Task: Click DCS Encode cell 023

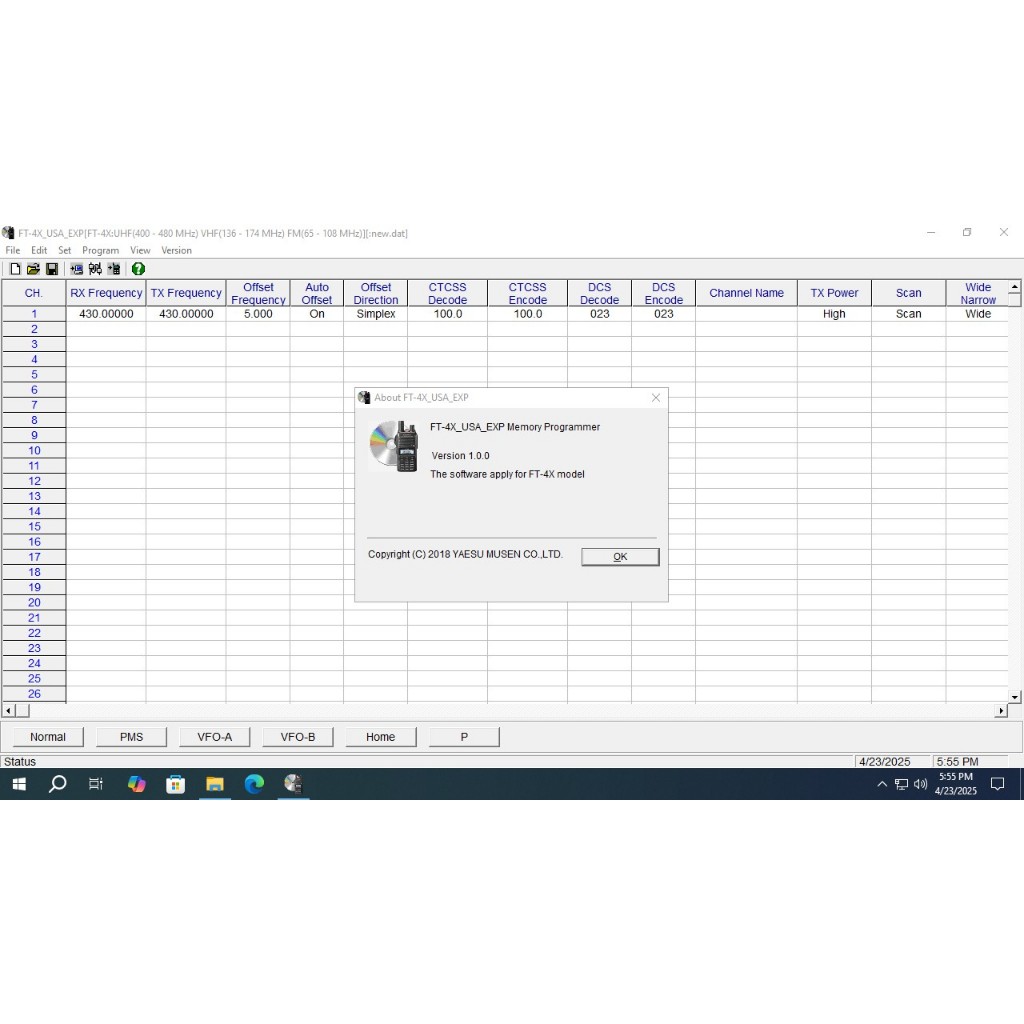Action: tap(664, 314)
